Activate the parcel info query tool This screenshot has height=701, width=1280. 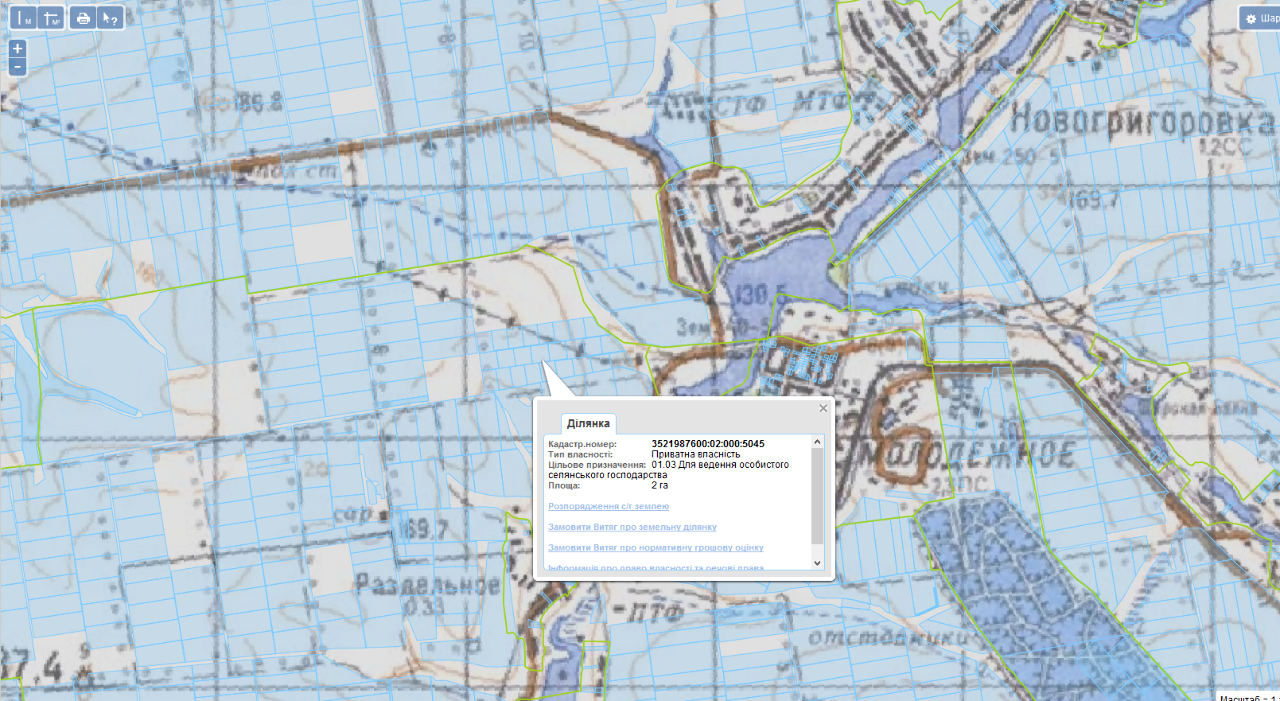[110, 18]
